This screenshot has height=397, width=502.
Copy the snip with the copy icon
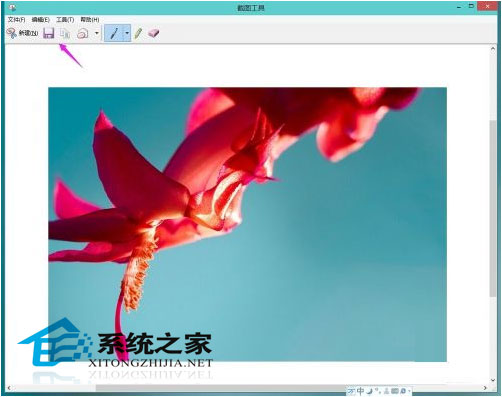click(x=65, y=33)
